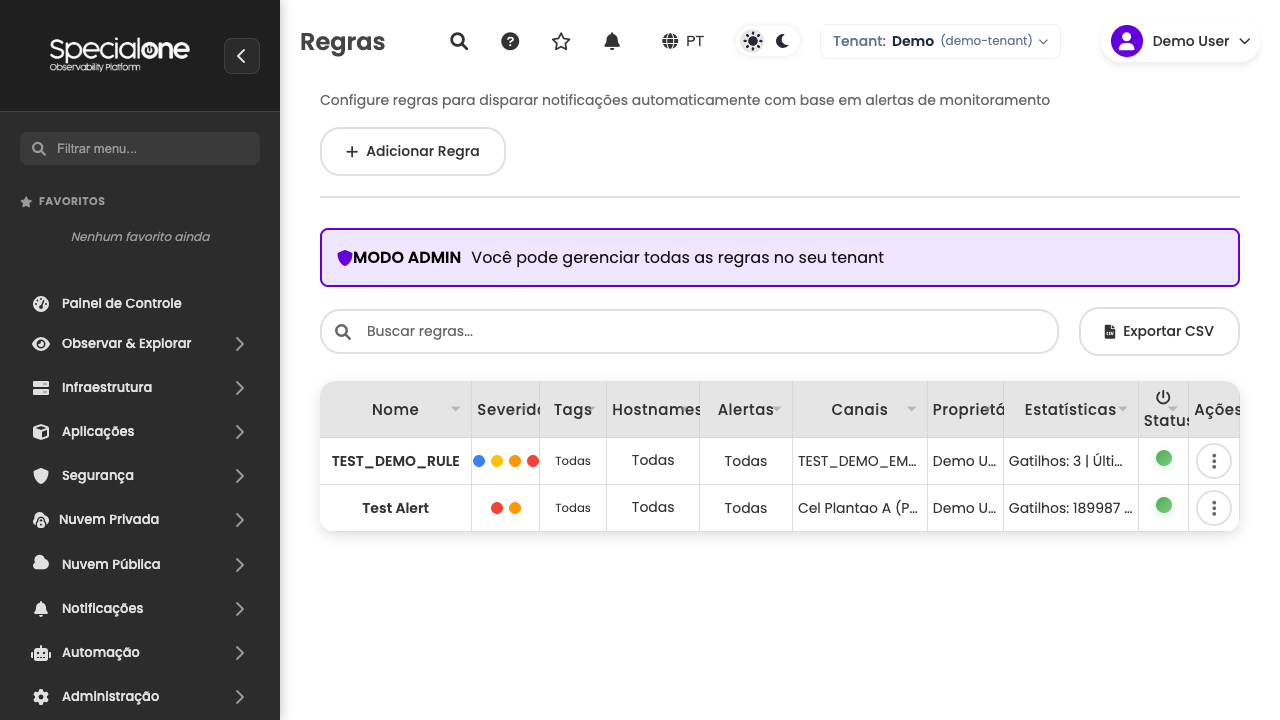
Task: Click the Painel de Controle gauge icon
Action: coord(41,303)
